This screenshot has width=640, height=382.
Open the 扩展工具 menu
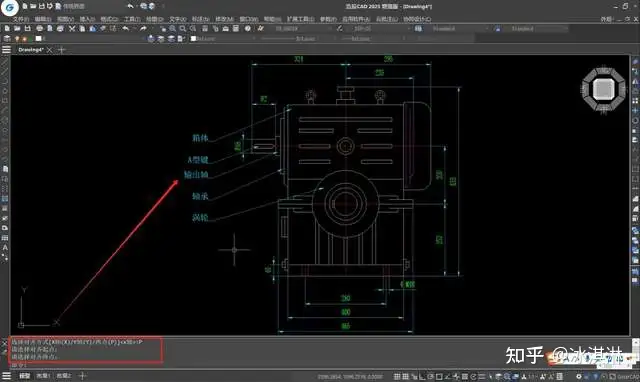[x=301, y=19]
